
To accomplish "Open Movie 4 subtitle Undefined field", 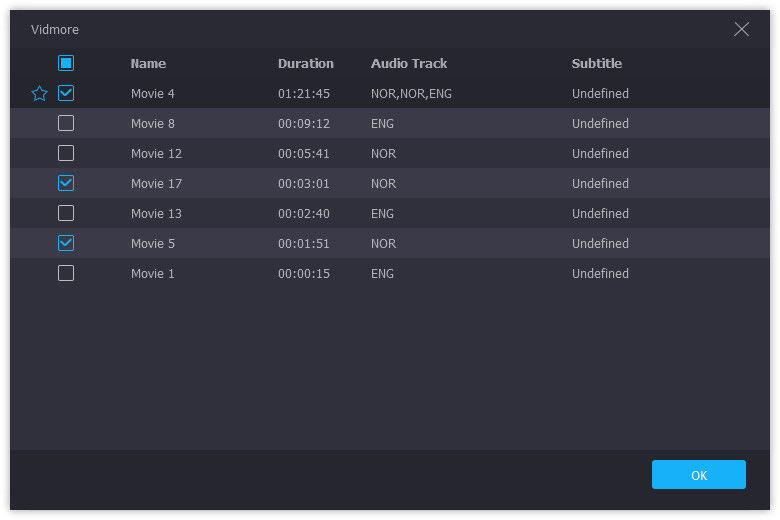I will [x=600, y=94].
